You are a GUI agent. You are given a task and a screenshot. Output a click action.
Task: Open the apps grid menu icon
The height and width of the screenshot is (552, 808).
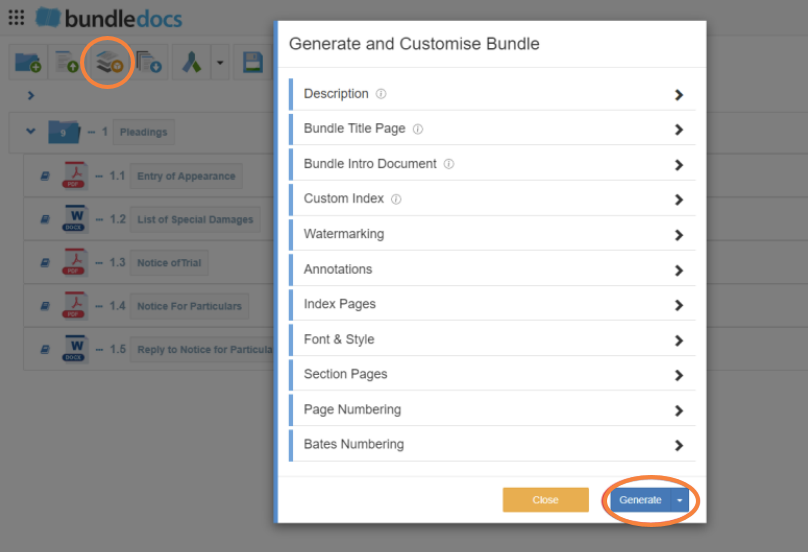click(16, 18)
